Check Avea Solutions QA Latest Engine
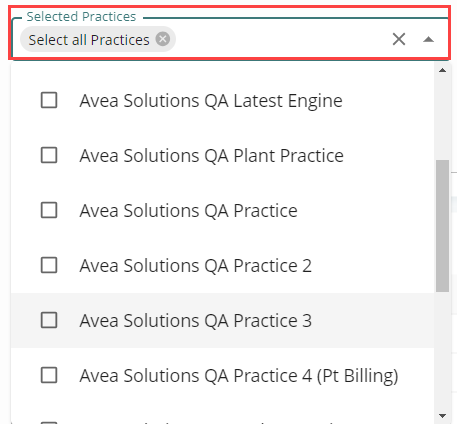 click(x=49, y=100)
